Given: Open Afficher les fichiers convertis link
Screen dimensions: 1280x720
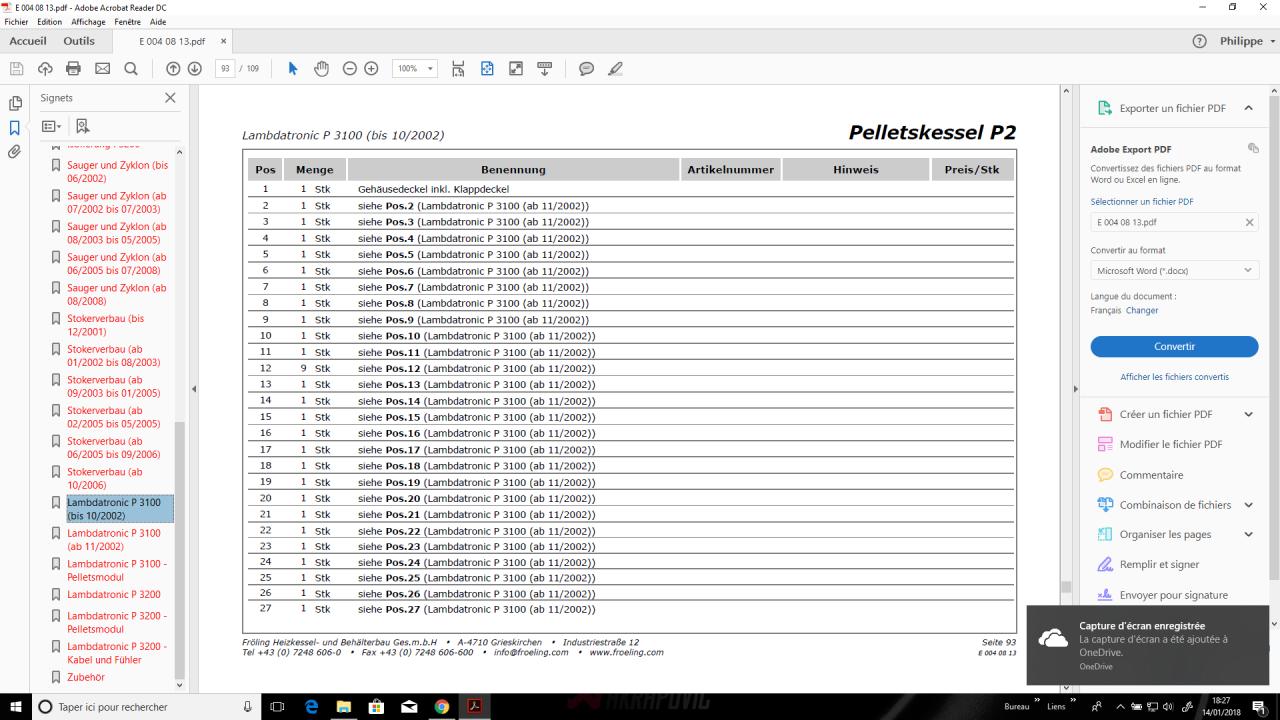Looking at the screenshot, I should (x=1174, y=377).
